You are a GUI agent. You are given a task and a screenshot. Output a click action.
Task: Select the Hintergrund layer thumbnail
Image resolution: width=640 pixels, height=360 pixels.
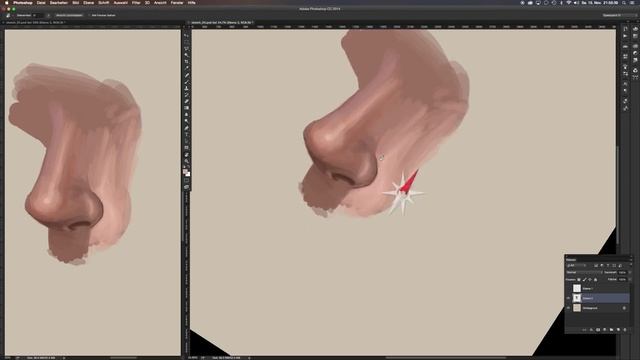577,308
